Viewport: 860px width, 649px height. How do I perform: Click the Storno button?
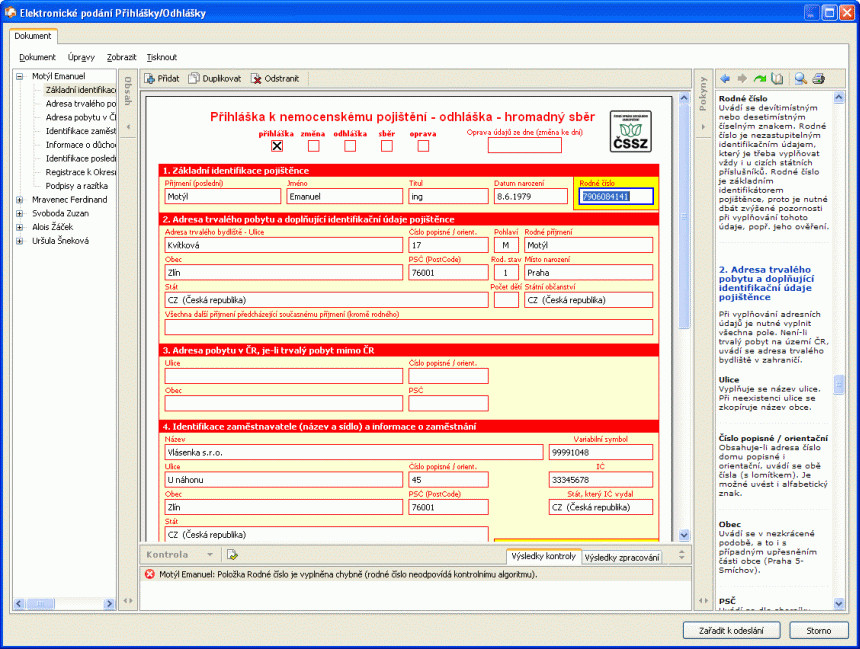(x=819, y=630)
